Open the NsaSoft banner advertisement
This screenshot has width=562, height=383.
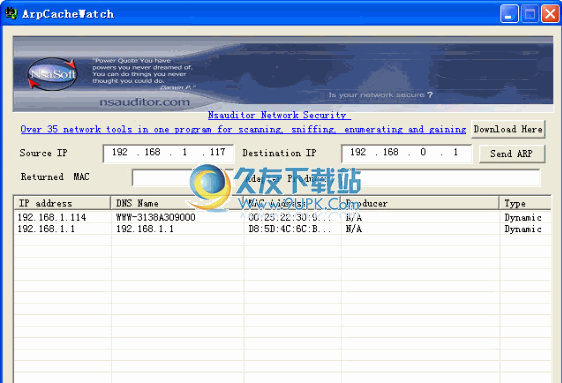283,74
